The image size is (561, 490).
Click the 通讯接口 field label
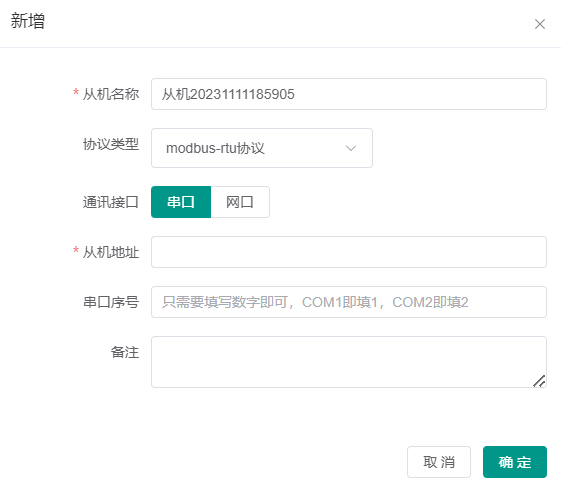[111, 202]
